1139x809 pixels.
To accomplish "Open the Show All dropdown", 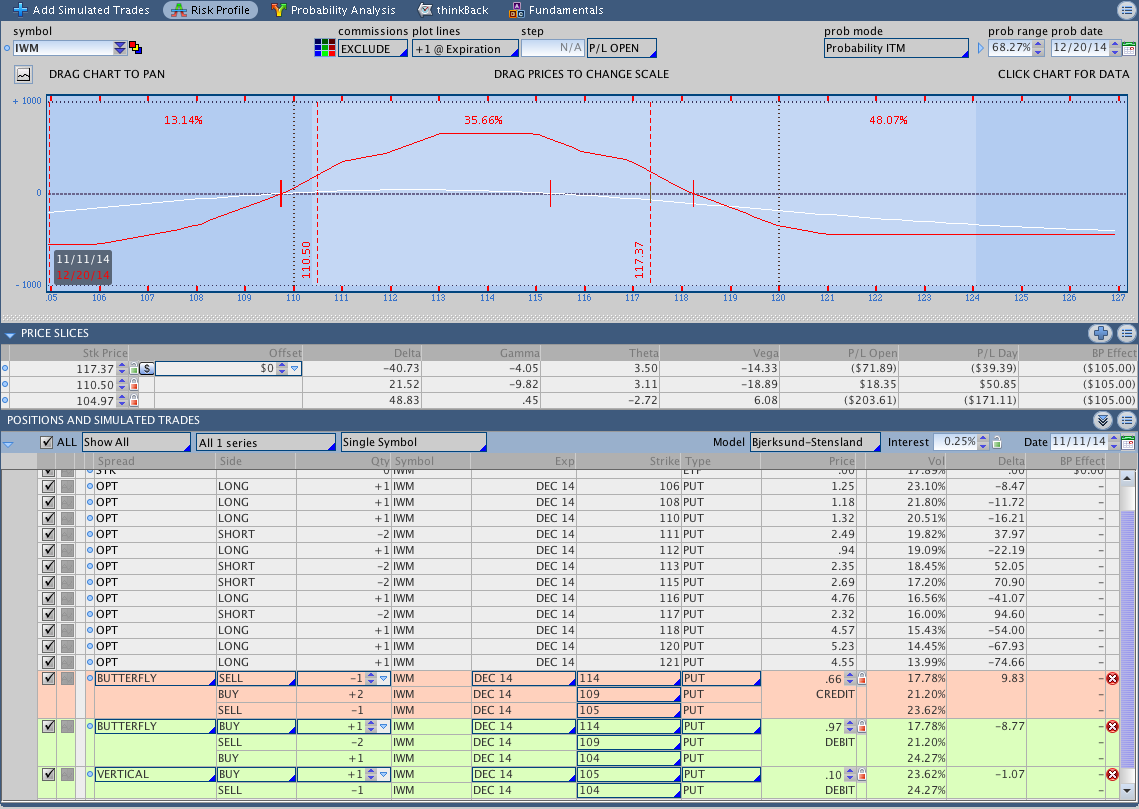I will [x=136, y=442].
